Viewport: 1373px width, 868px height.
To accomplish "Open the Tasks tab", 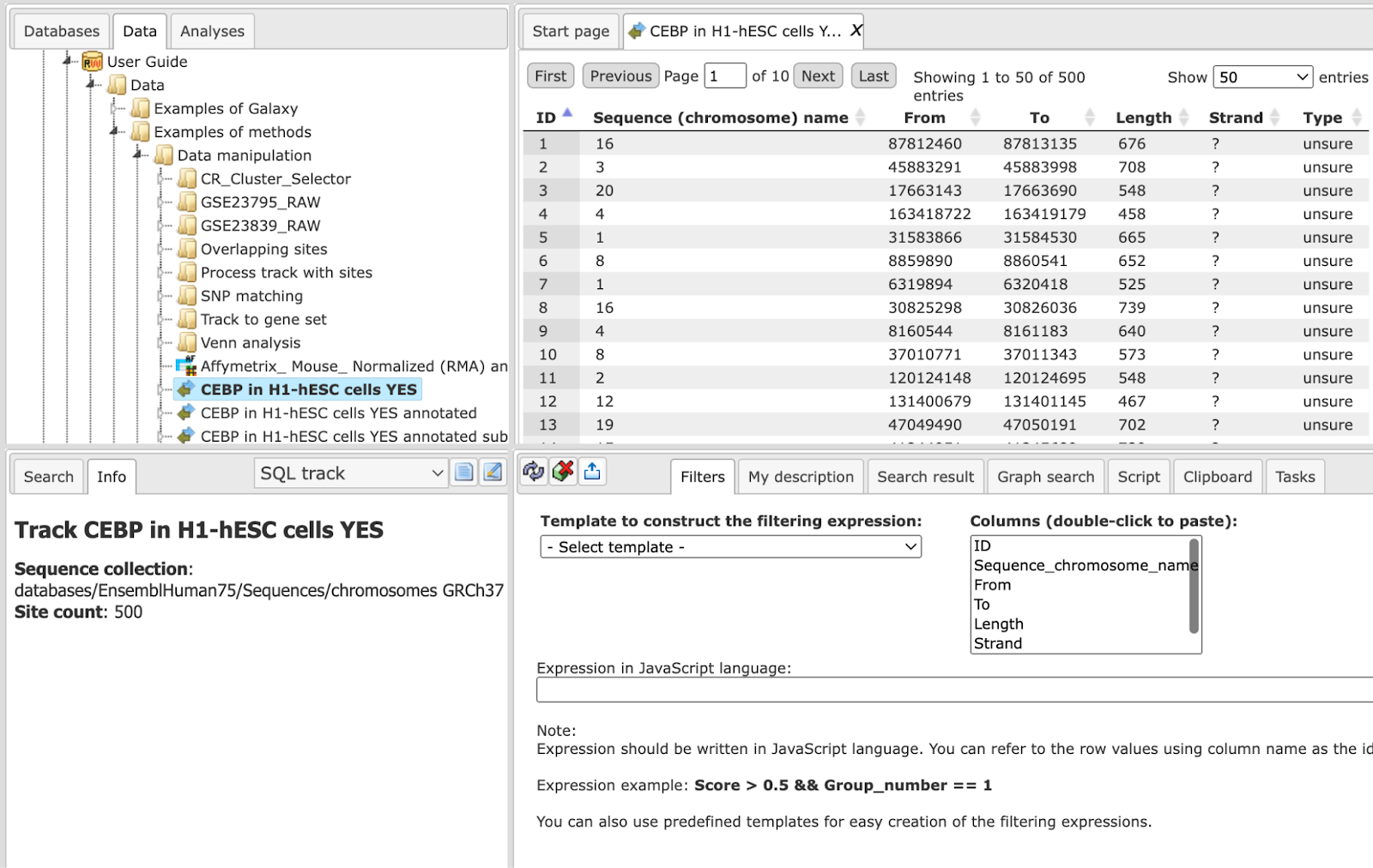I will click(1295, 477).
